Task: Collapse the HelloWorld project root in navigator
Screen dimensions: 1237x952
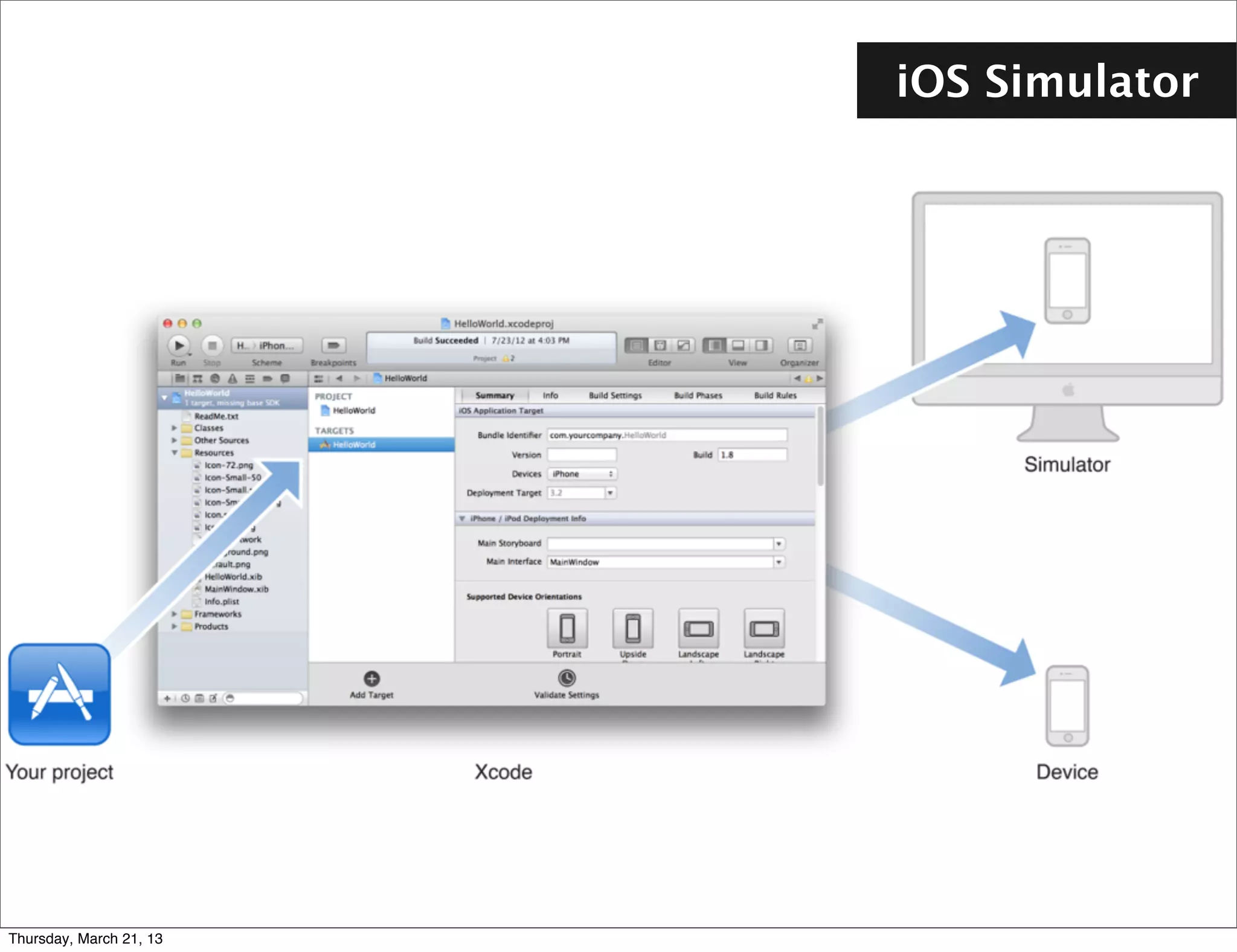Action: click(164, 397)
